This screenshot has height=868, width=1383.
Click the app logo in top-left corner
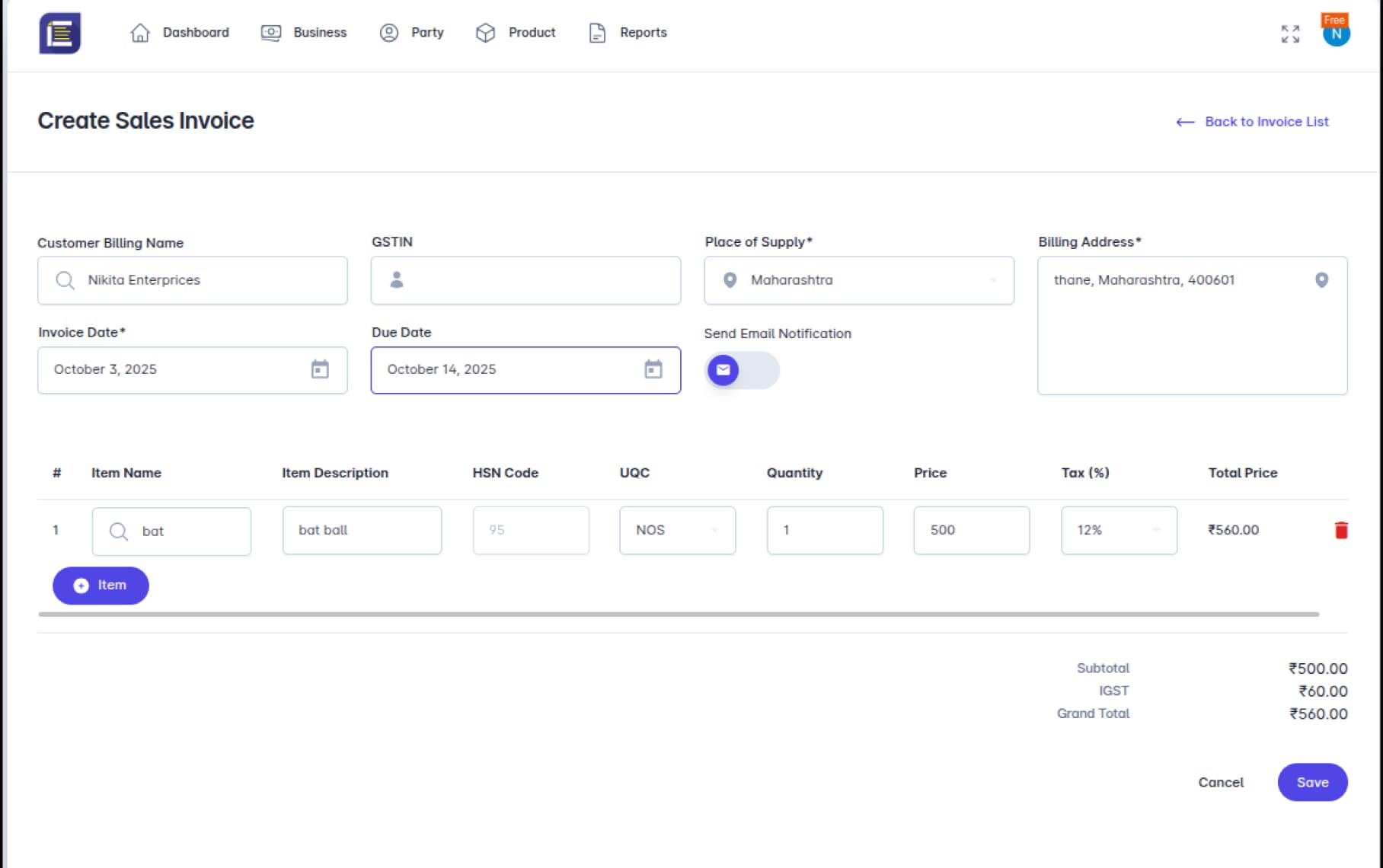[x=59, y=34]
